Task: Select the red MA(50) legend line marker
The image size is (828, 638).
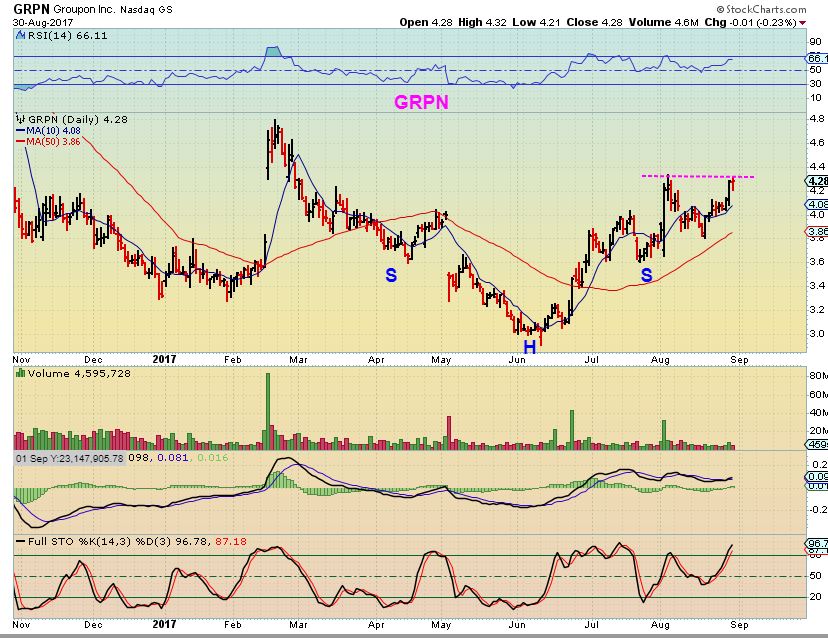Action: click(21, 141)
